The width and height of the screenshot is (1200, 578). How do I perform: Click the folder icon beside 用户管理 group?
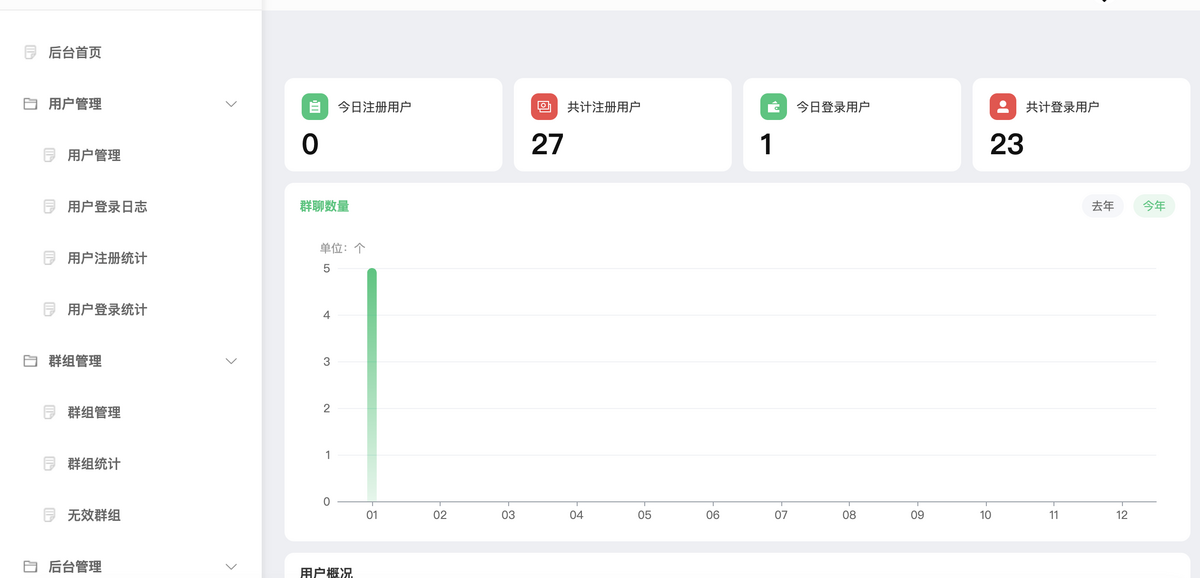click(x=30, y=104)
